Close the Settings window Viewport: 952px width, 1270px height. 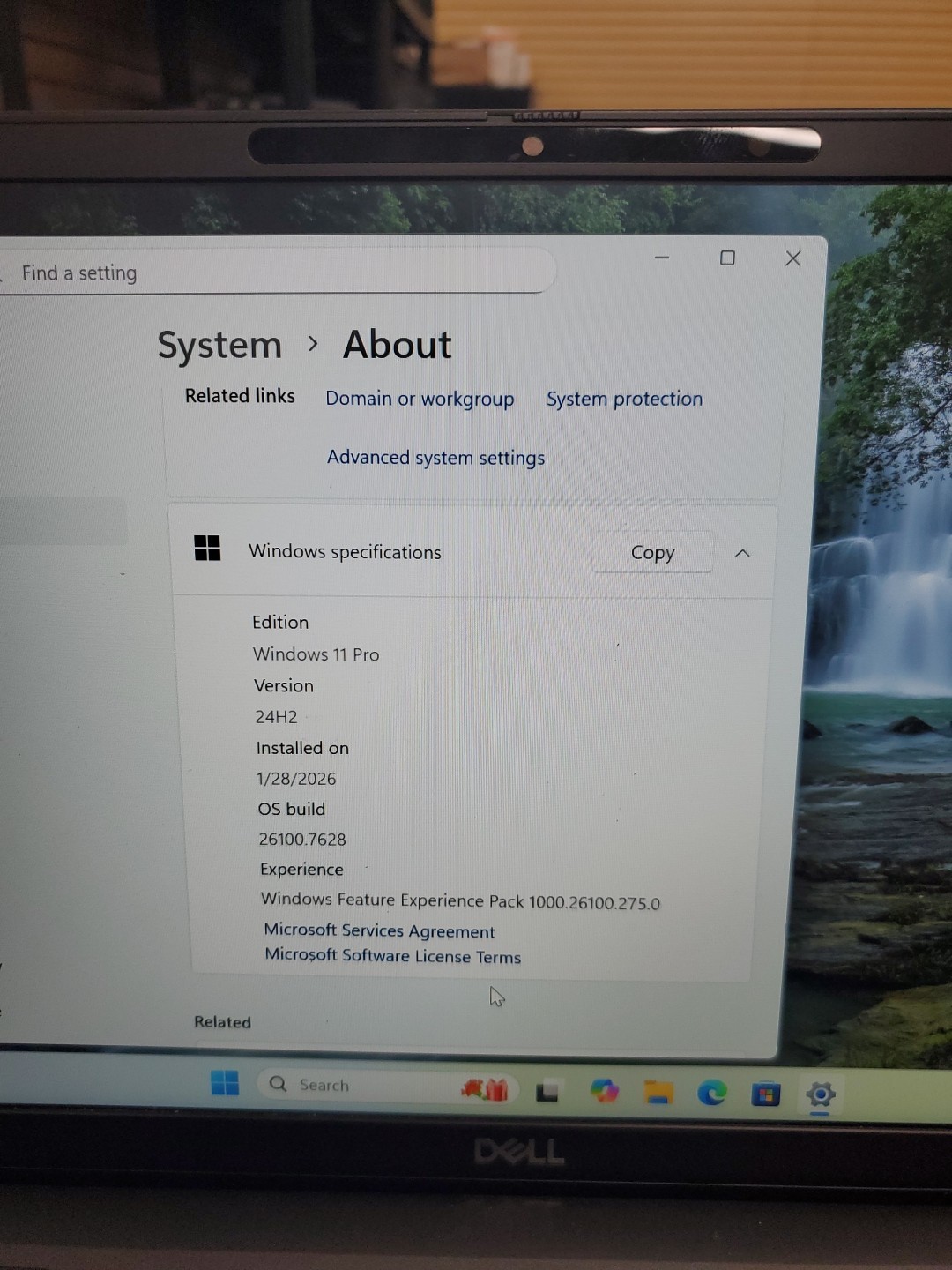(793, 258)
